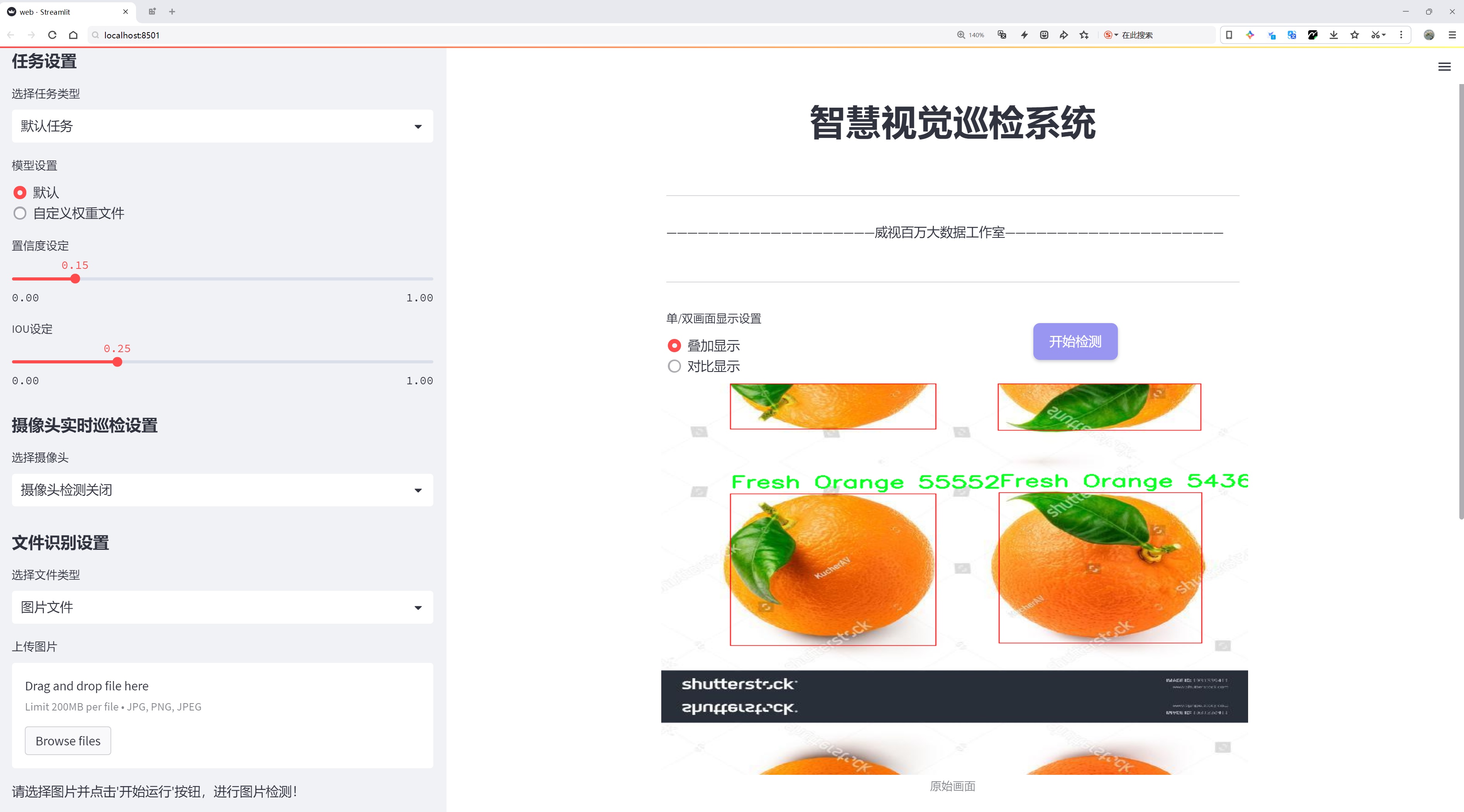Toggle the mobile device view icon

click(x=1229, y=34)
